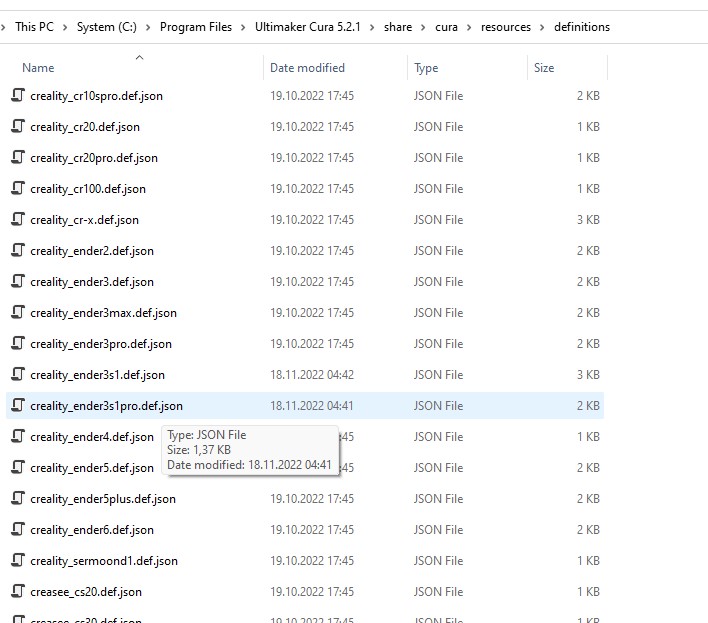Click the file icon of creality_ender3s1.def.json
The width and height of the screenshot is (708, 623).
[18, 374]
